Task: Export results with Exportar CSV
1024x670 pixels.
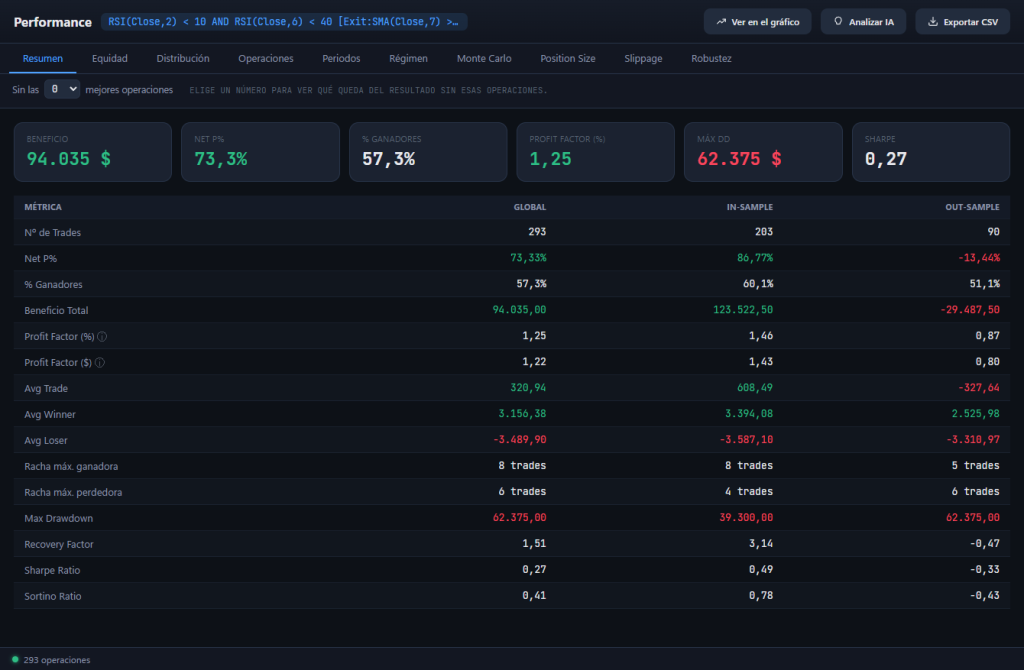Action: point(963,22)
